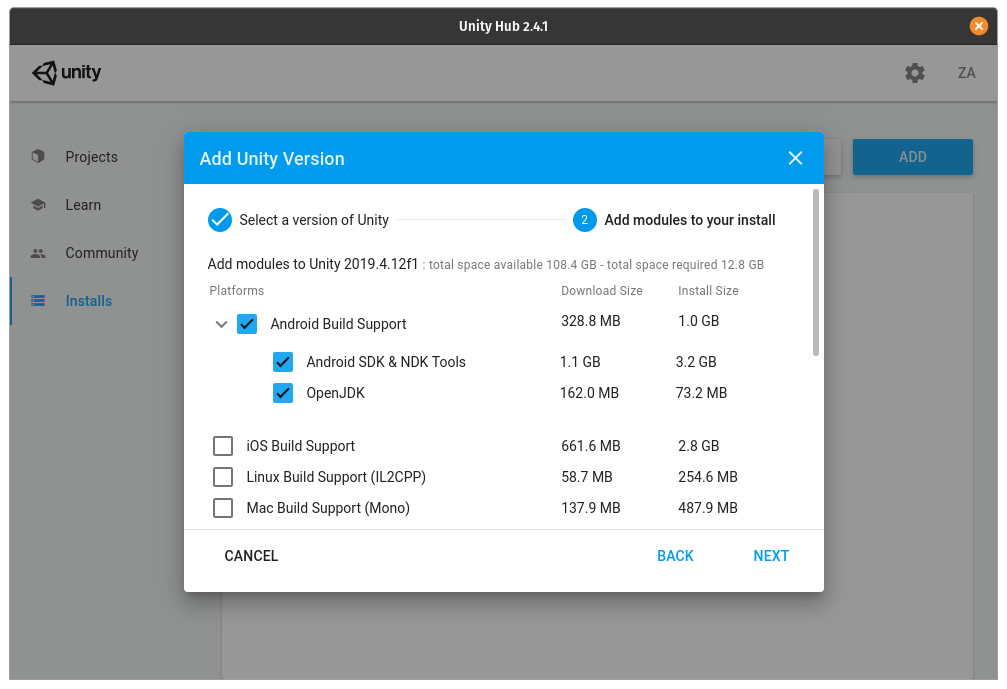Click the Download Size column header
This screenshot has height=689, width=1007.
(602, 290)
